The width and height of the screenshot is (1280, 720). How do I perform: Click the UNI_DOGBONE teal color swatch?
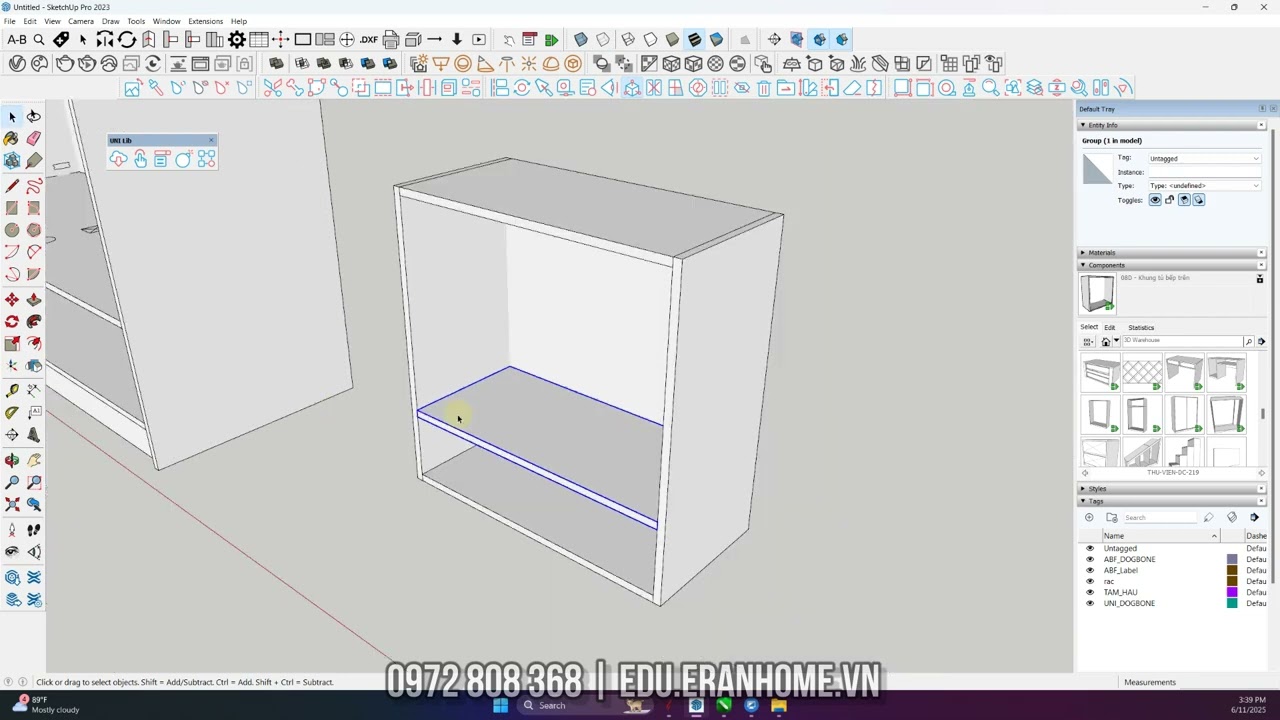point(1232,603)
